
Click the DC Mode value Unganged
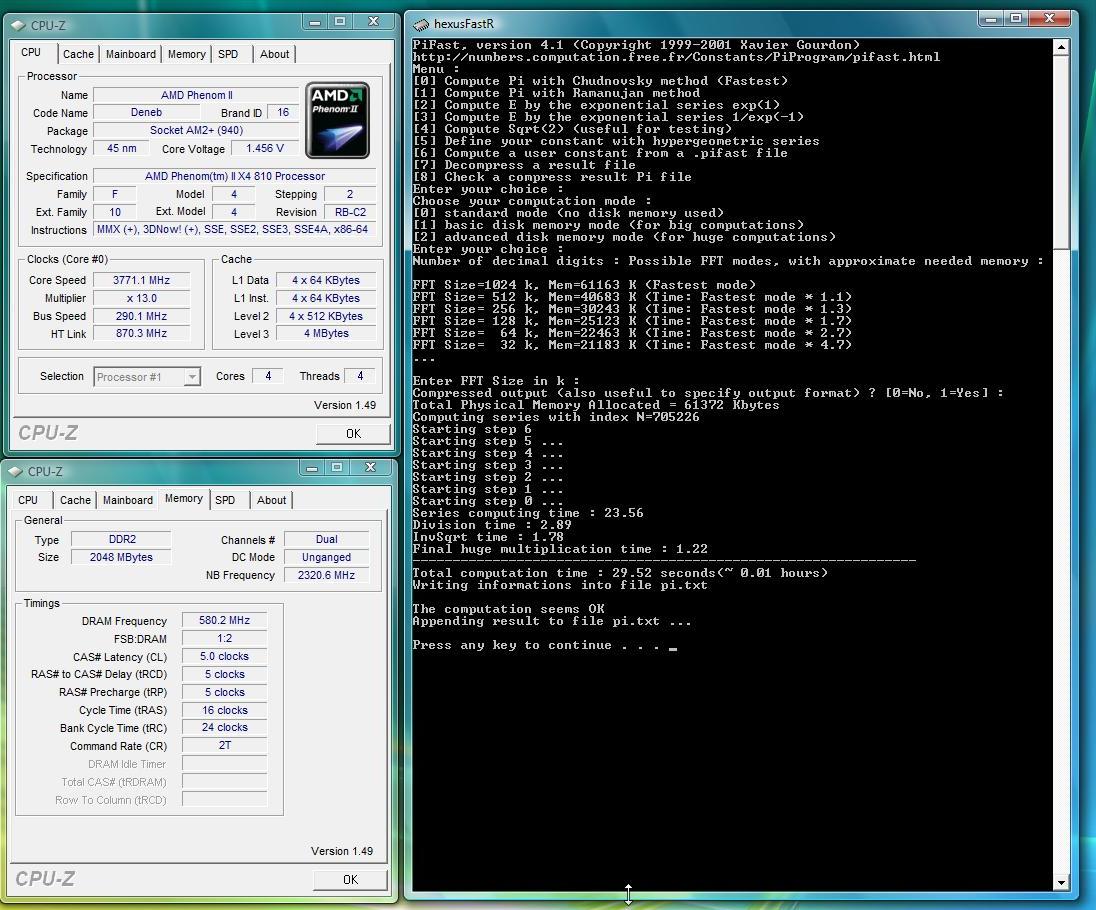[x=326, y=558]
